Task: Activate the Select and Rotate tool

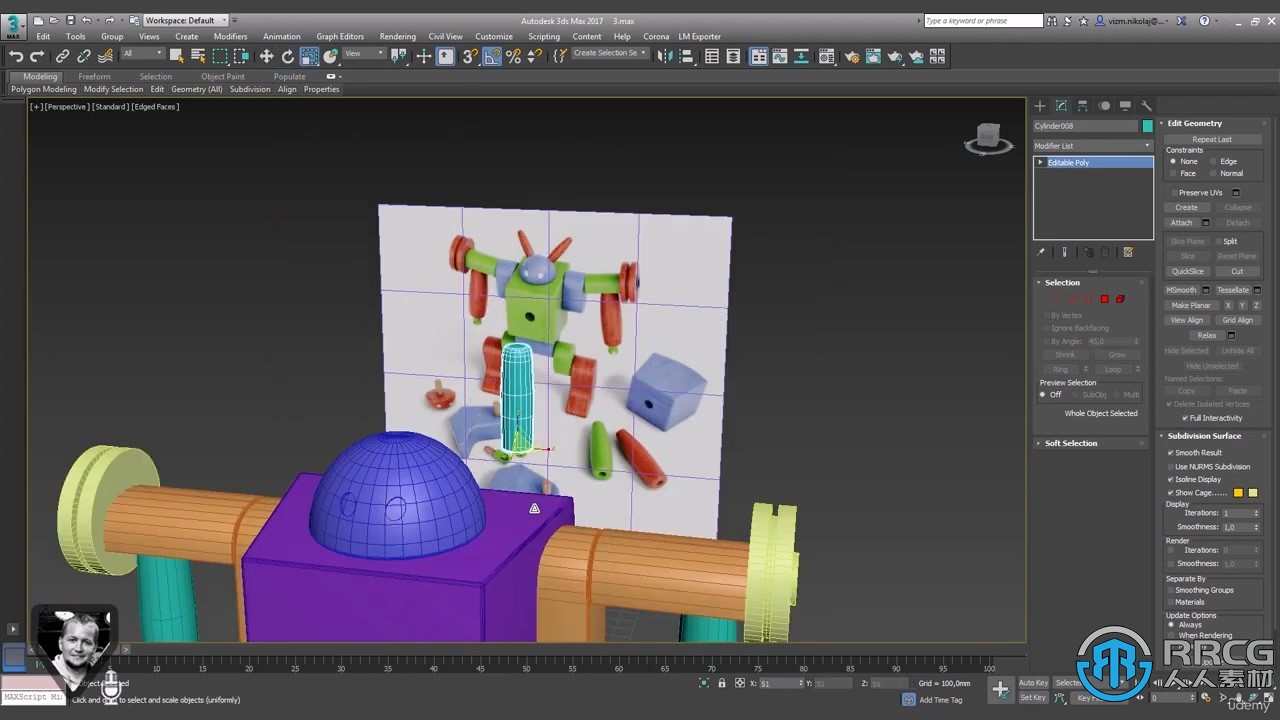Action: click(288, 57)
